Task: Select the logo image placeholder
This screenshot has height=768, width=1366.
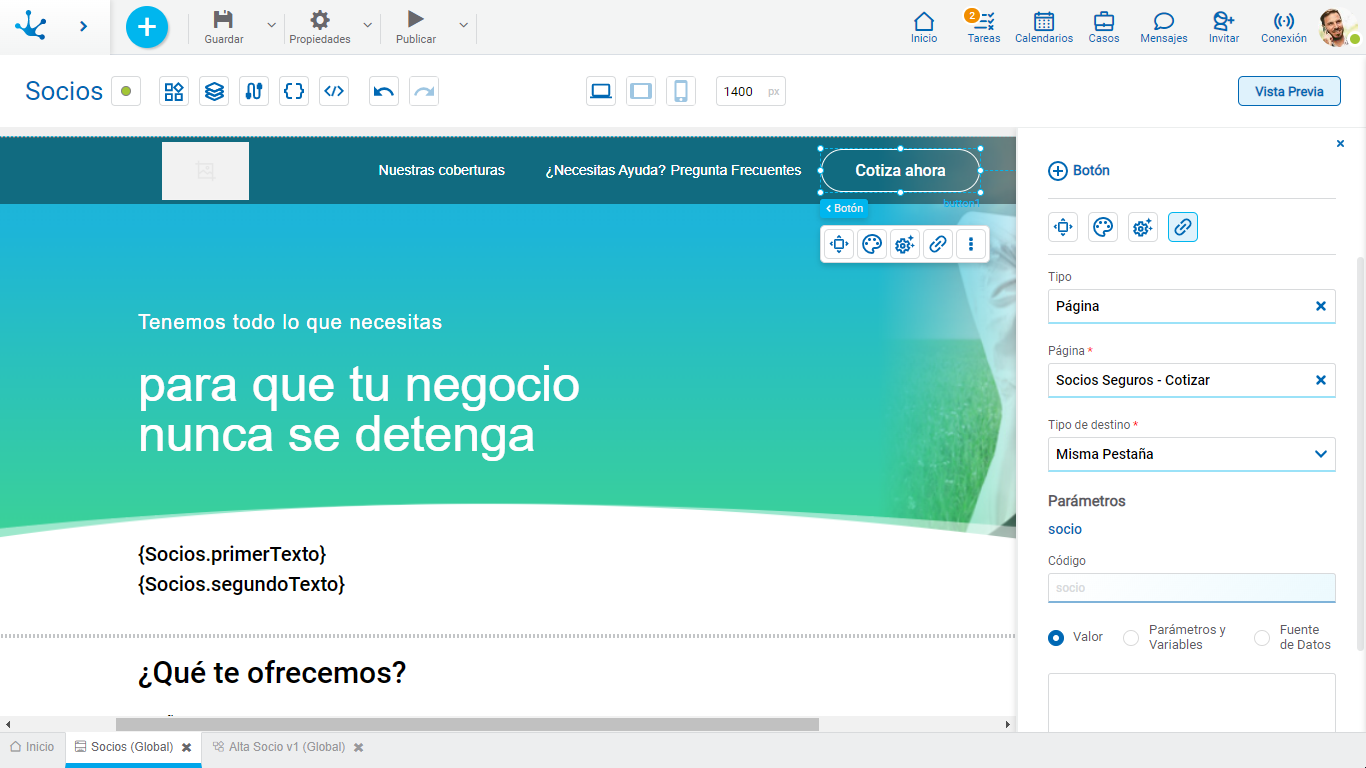Action: [x=205, y=171]
